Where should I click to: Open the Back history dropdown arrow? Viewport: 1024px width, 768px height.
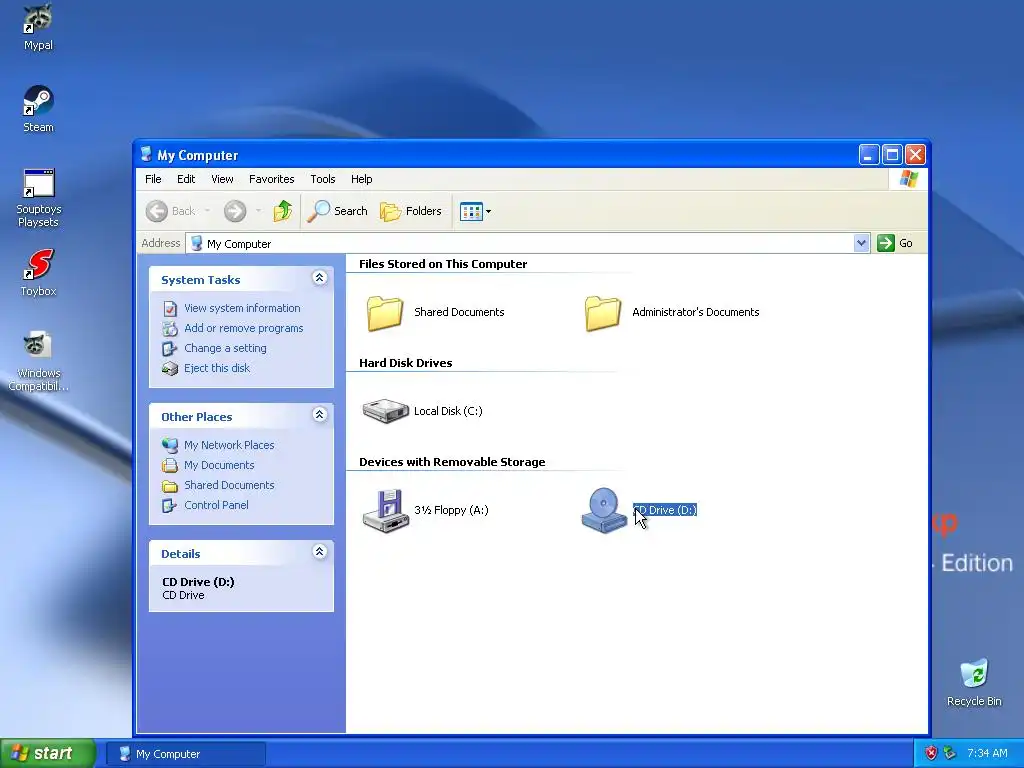pos(207,211)
